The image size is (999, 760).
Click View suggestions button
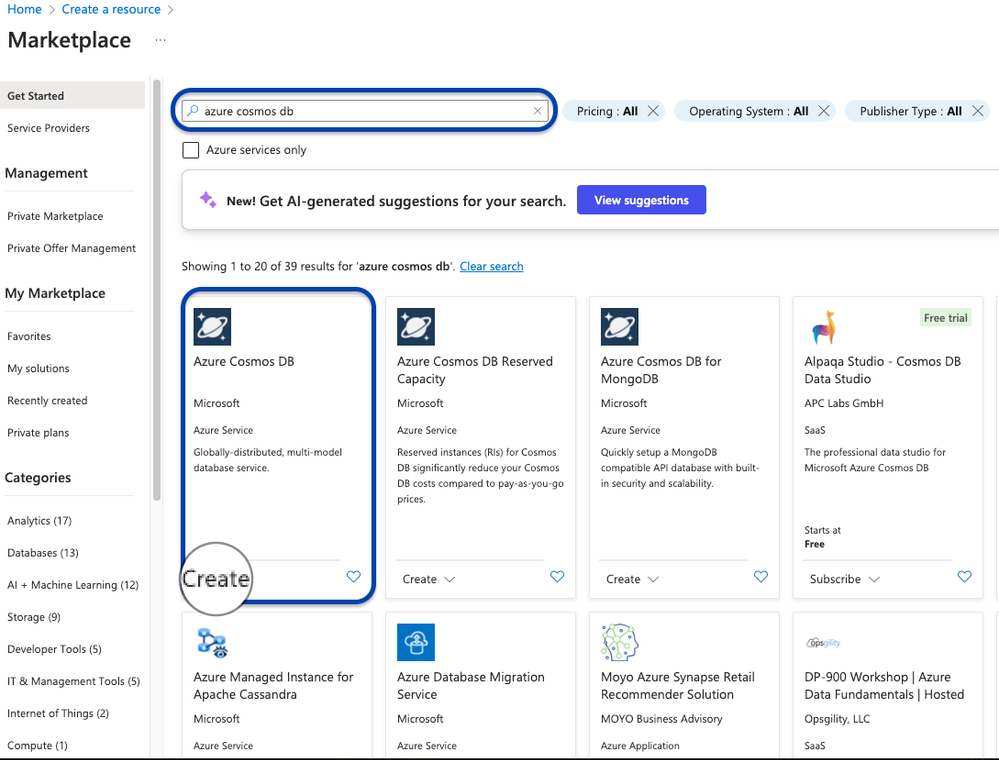tap(641, 200)
